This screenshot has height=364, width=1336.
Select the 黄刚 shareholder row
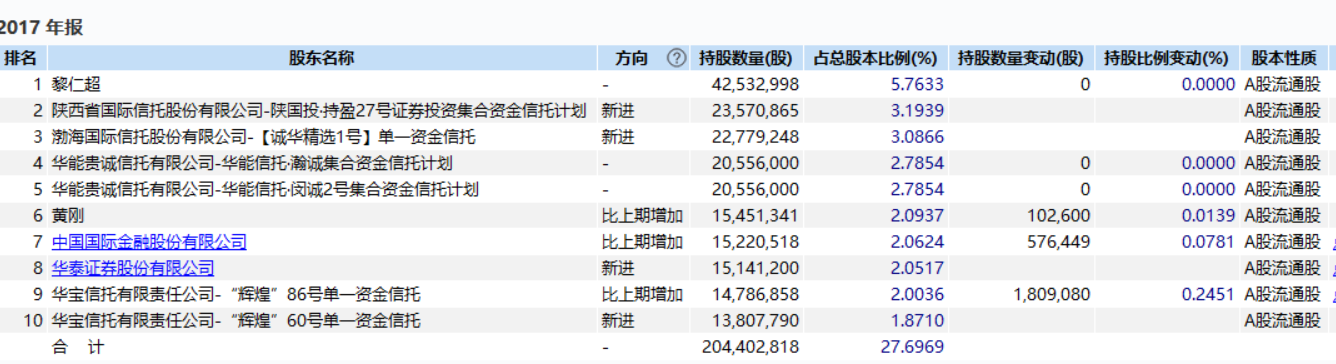(667, 216)
